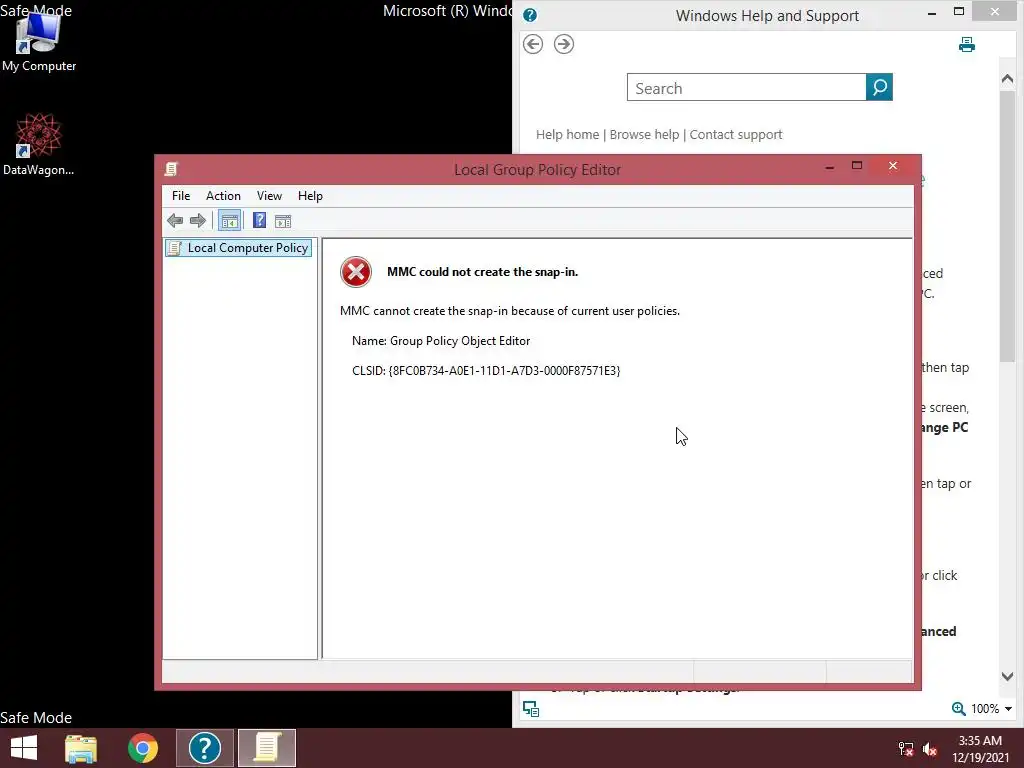This screenshot has height=768, width=1024.
Task: Click the Help window vertical scroll thumb
Action: coord(1007,226)
